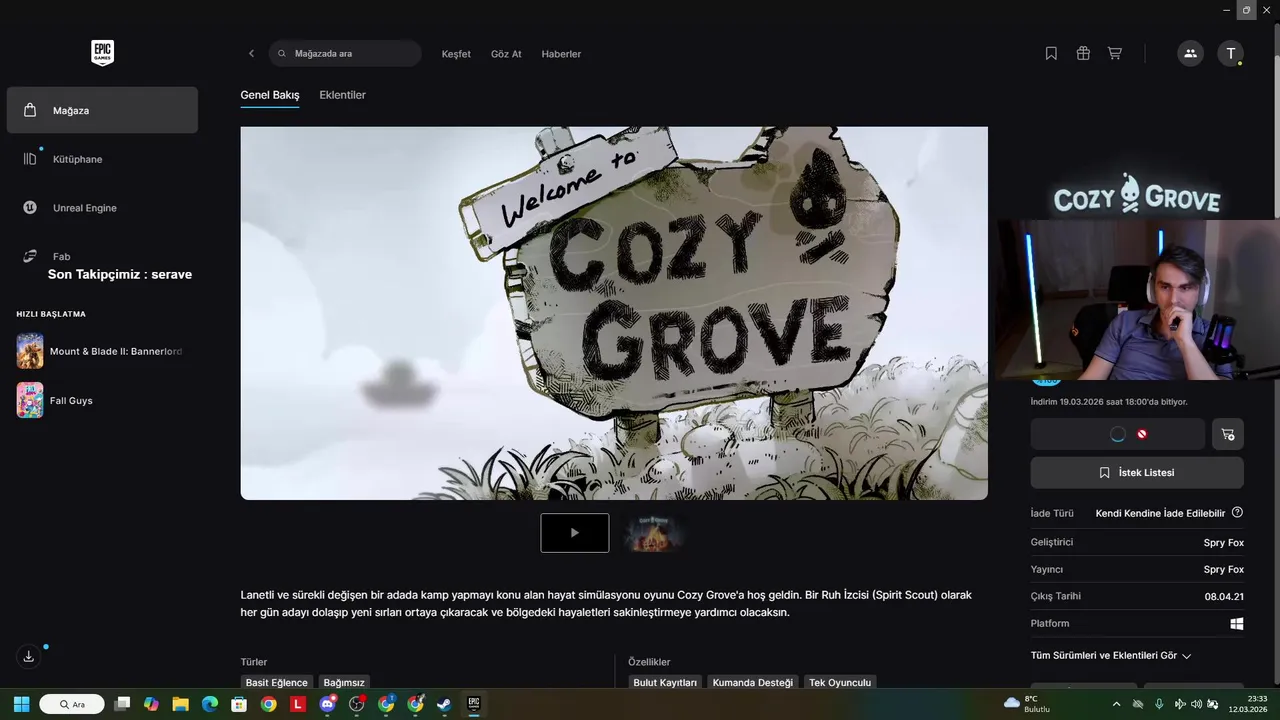Open the shopping cart icon in top bar
This screenshot has height=720, width=1280.
1114,54
